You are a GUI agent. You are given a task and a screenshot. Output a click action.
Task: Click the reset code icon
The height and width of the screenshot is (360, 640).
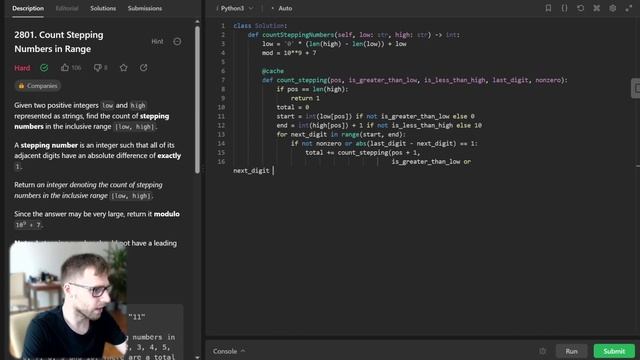pos(580,8)
